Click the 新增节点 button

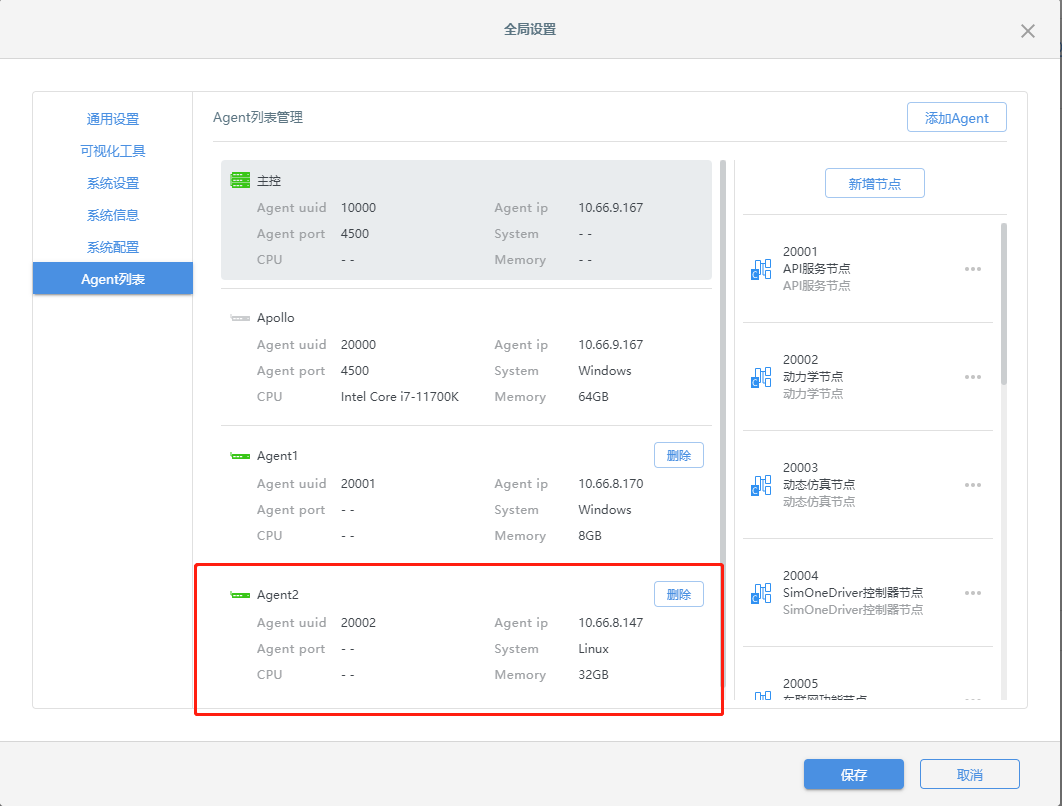coord(874,183)
